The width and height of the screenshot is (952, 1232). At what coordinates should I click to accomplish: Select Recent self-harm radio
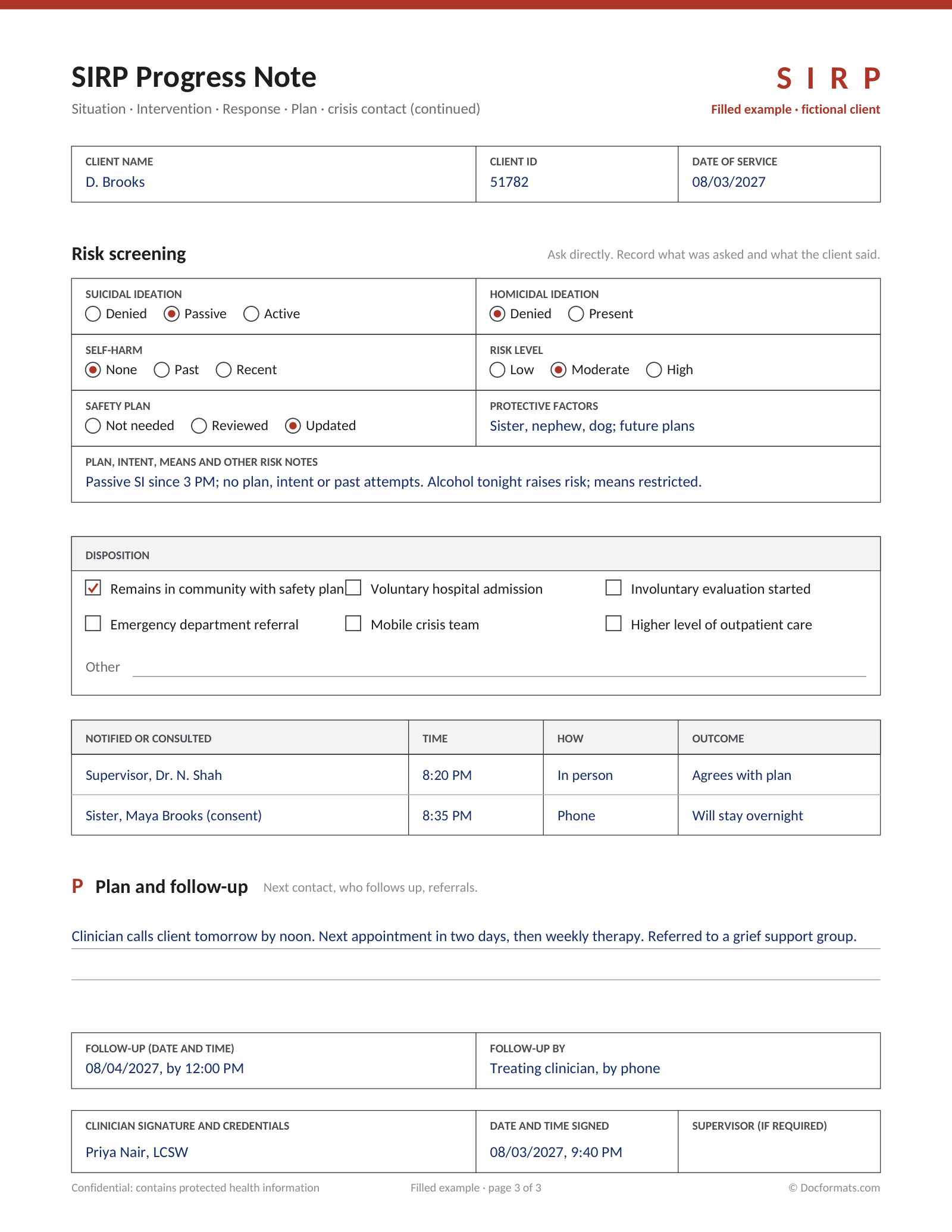tap(224, 369)
